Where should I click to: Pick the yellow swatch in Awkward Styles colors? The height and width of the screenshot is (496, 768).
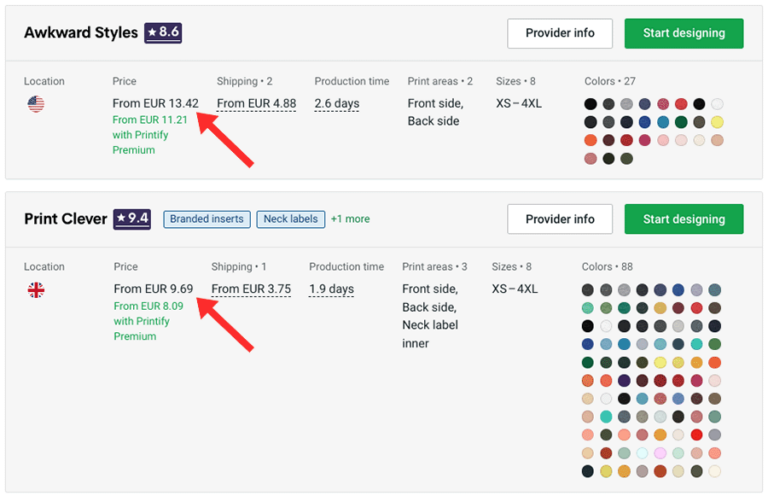[x=717, y=122]
